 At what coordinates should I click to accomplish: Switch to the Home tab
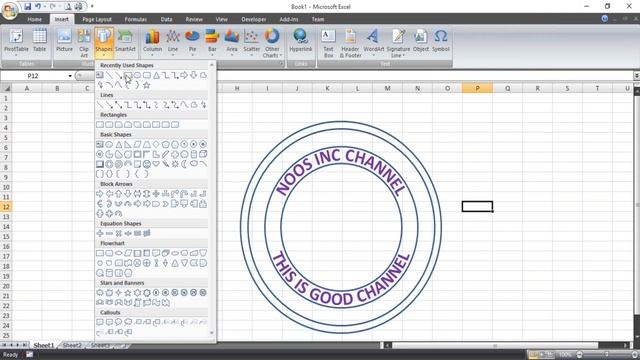pos(35,19)
